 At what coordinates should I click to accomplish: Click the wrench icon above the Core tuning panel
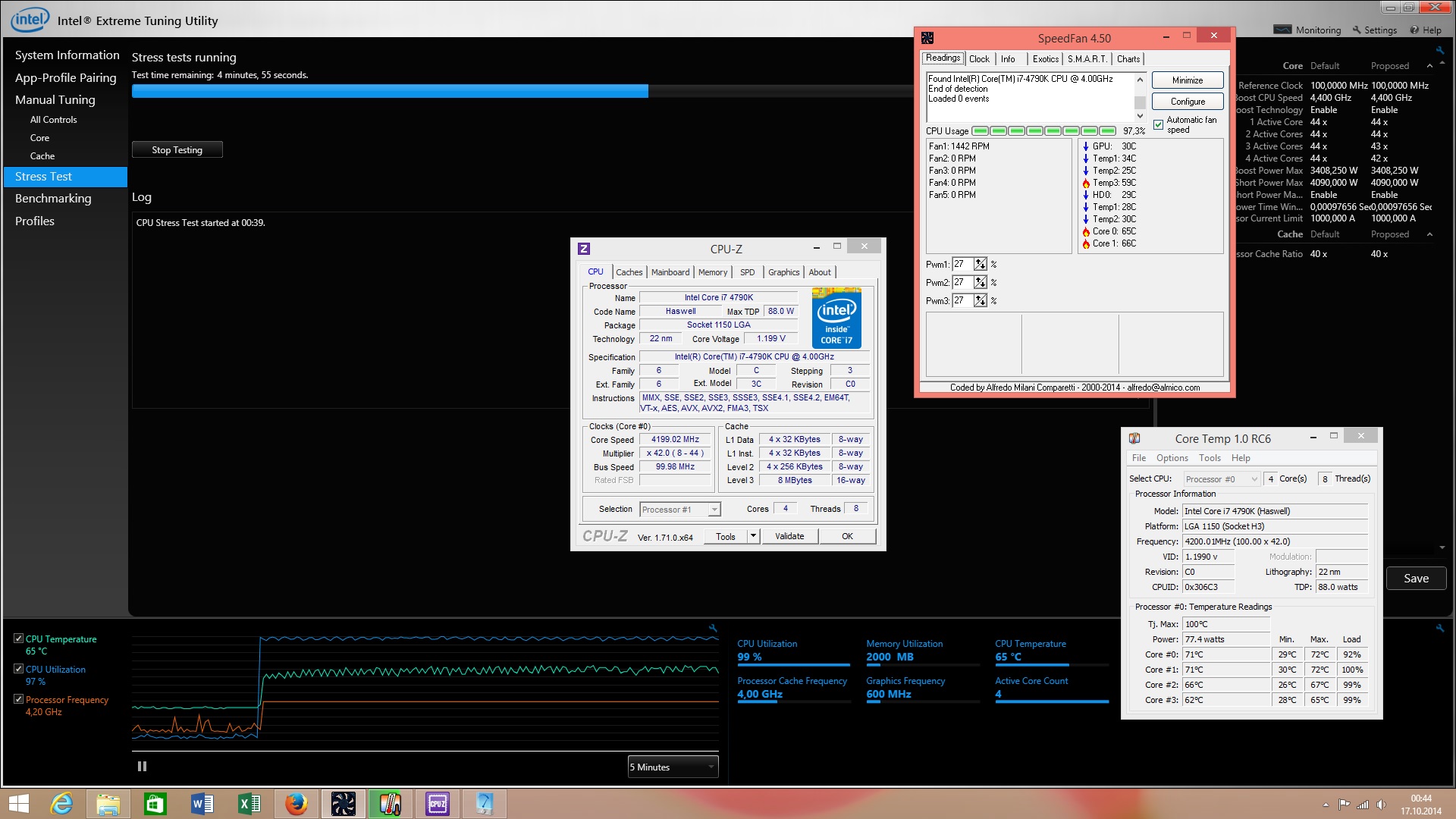click(1439, 50)
